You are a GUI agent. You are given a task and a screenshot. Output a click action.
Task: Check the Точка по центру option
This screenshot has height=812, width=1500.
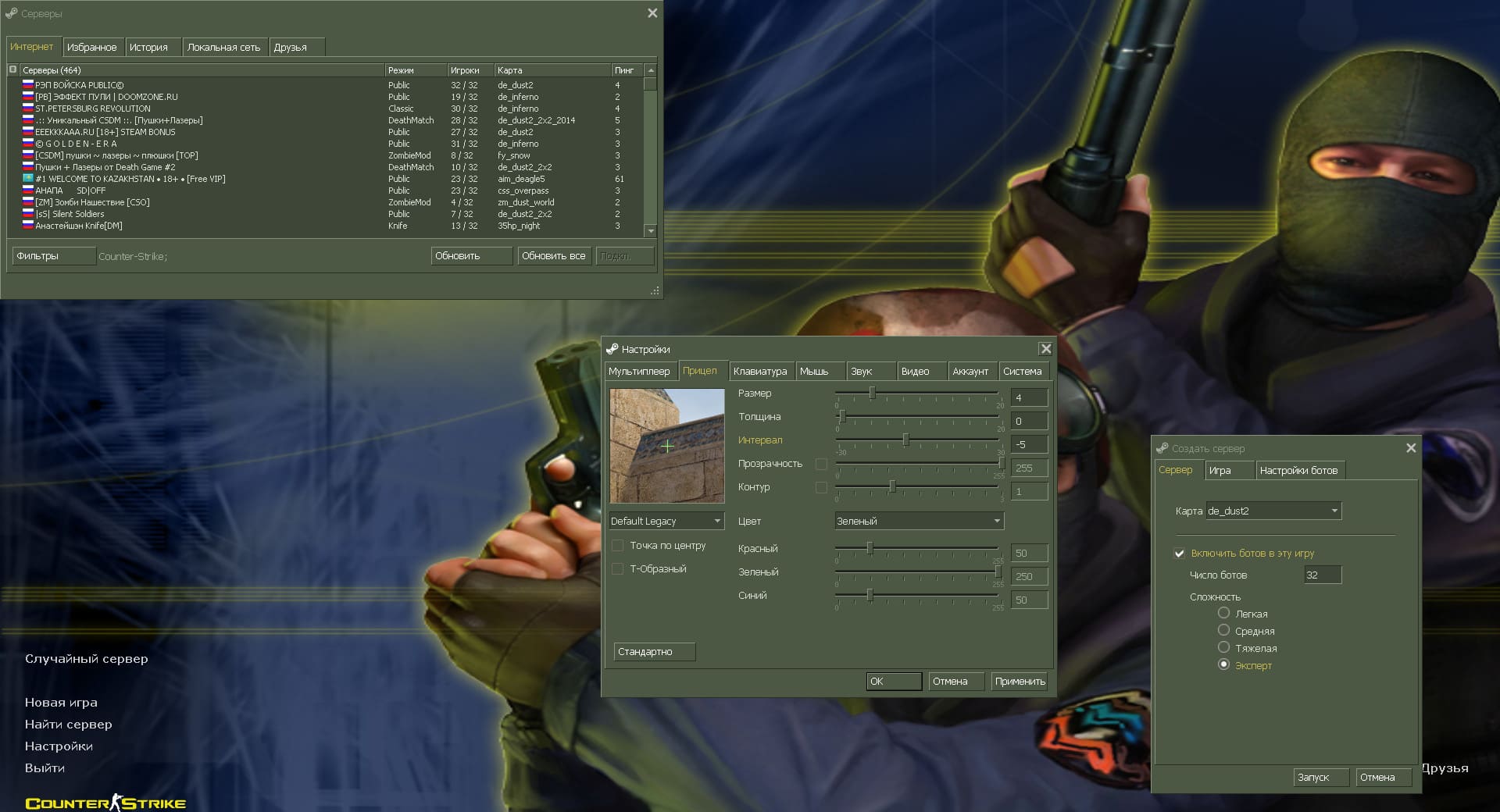618,546
